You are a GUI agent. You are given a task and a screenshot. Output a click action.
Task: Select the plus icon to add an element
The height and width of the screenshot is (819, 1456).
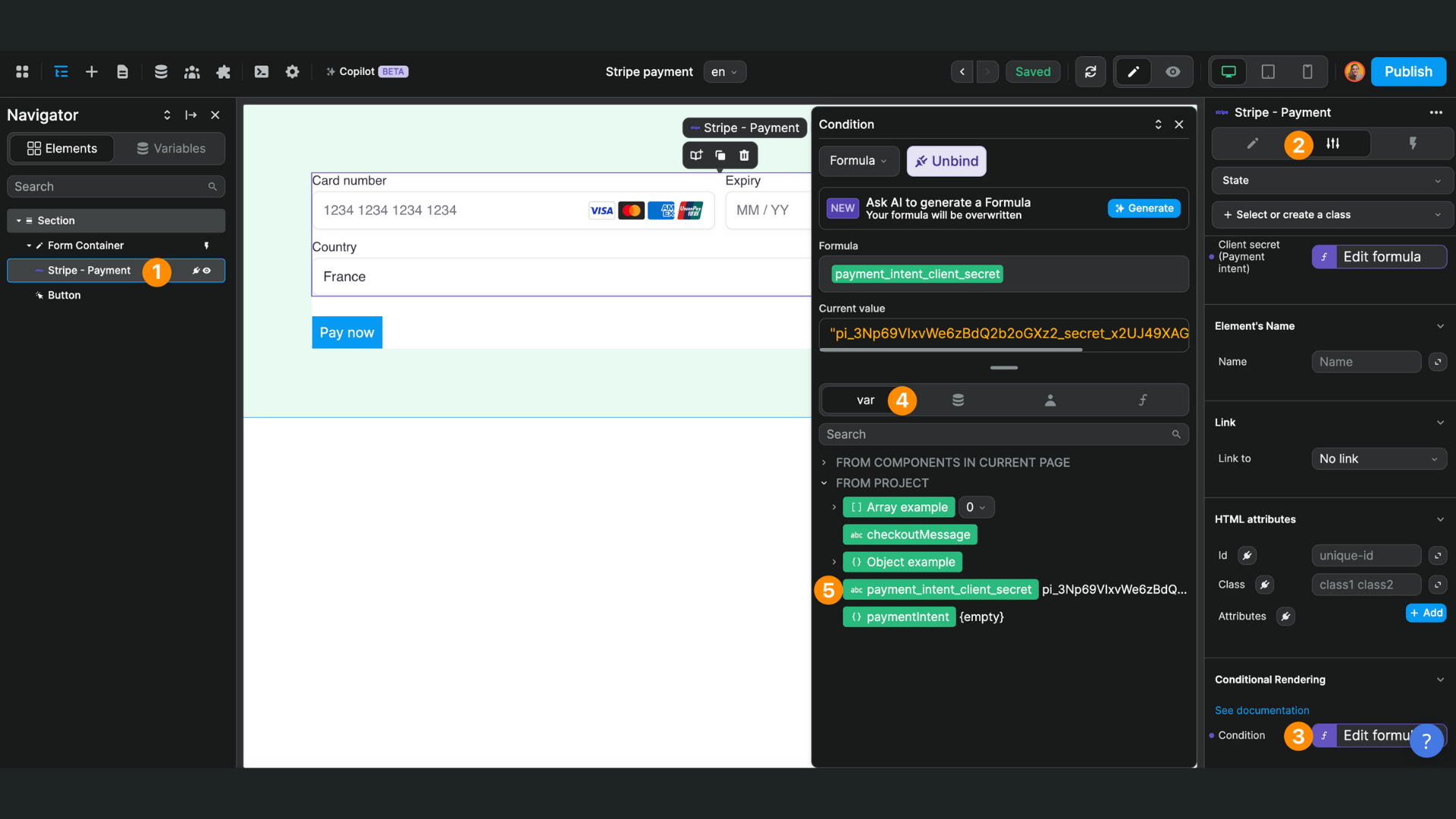[92, 71]
